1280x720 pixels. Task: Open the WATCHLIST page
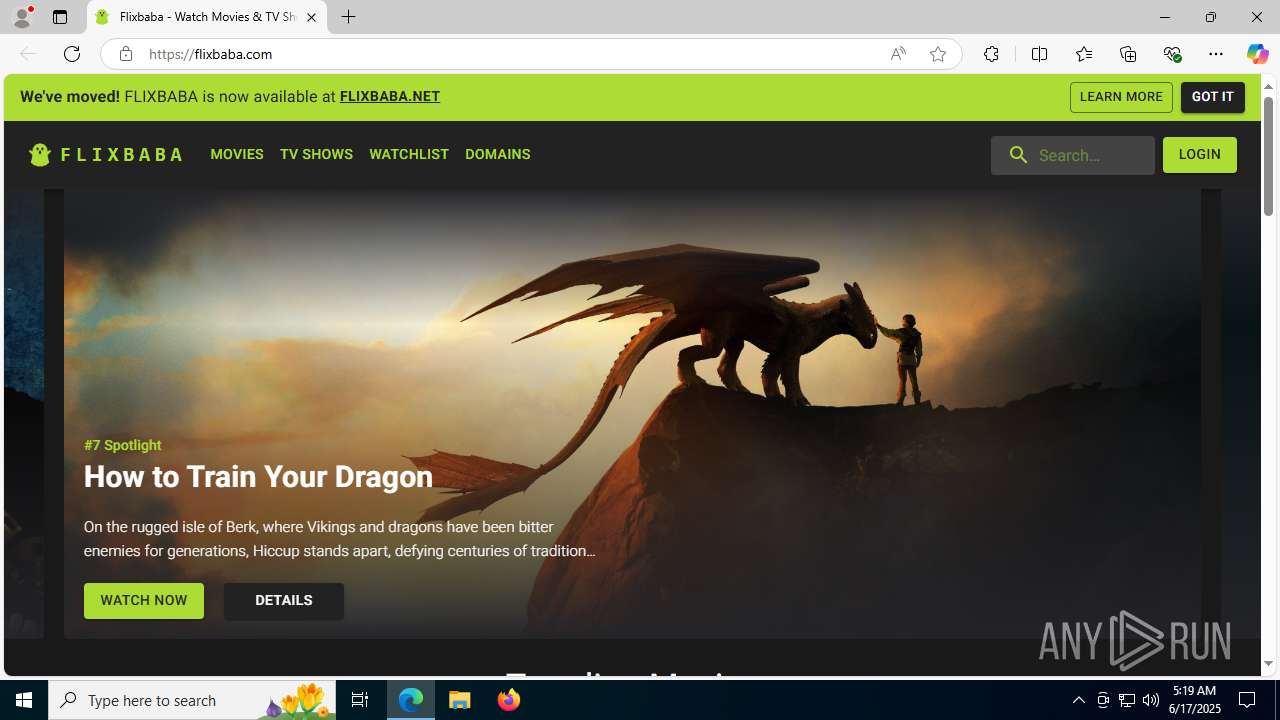coord(409,154)
